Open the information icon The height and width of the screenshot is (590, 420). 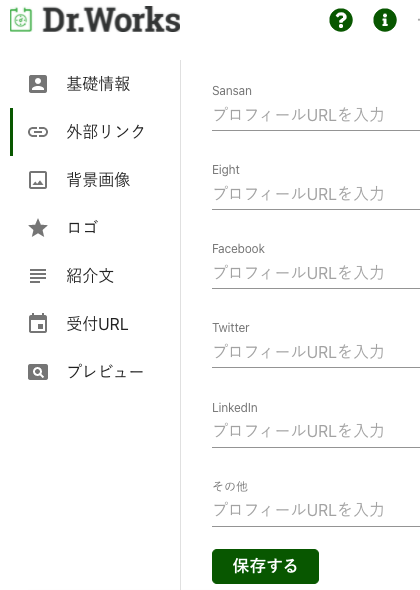point(385,20)
